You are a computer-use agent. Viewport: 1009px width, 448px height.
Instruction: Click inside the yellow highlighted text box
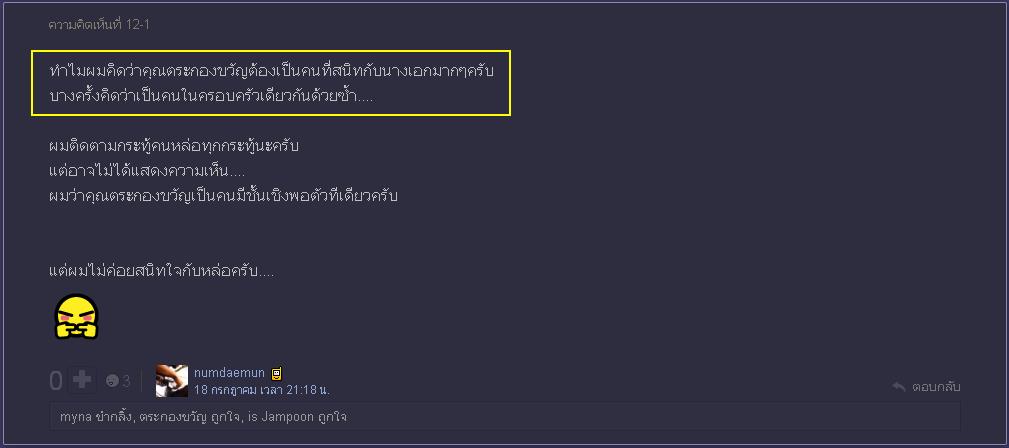coord(271,83)
